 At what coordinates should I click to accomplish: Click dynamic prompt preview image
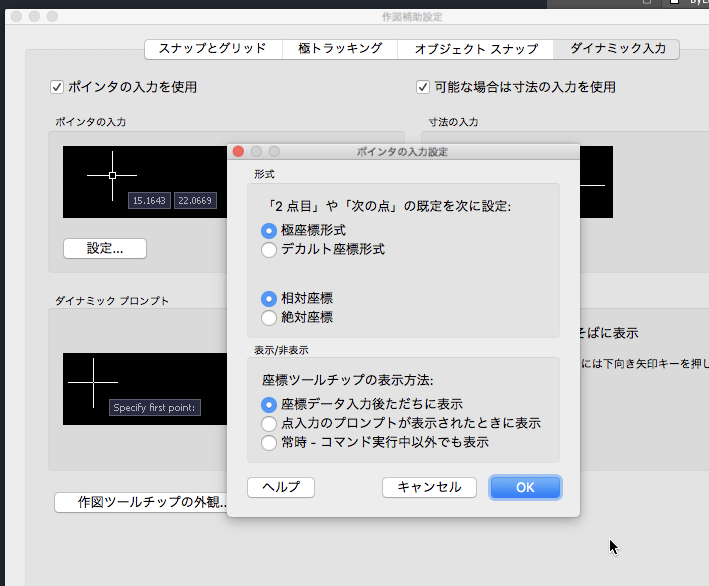point(145,389)
